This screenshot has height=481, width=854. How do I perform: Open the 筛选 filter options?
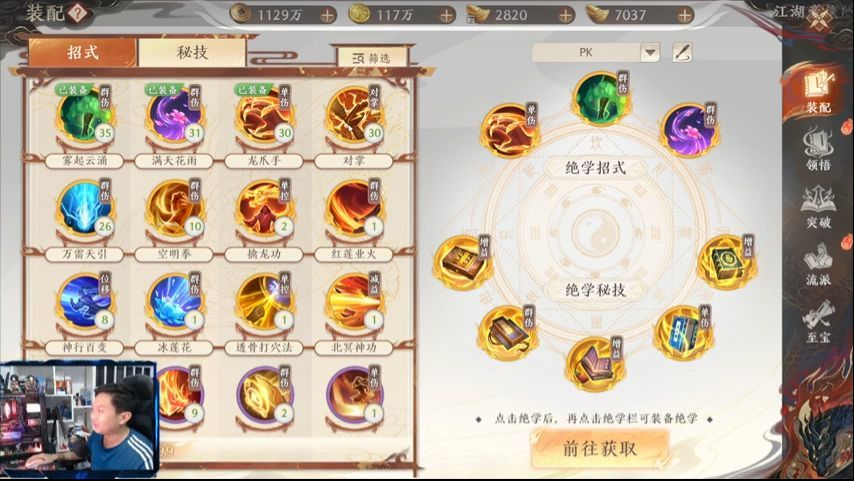(x=371, y=58)
